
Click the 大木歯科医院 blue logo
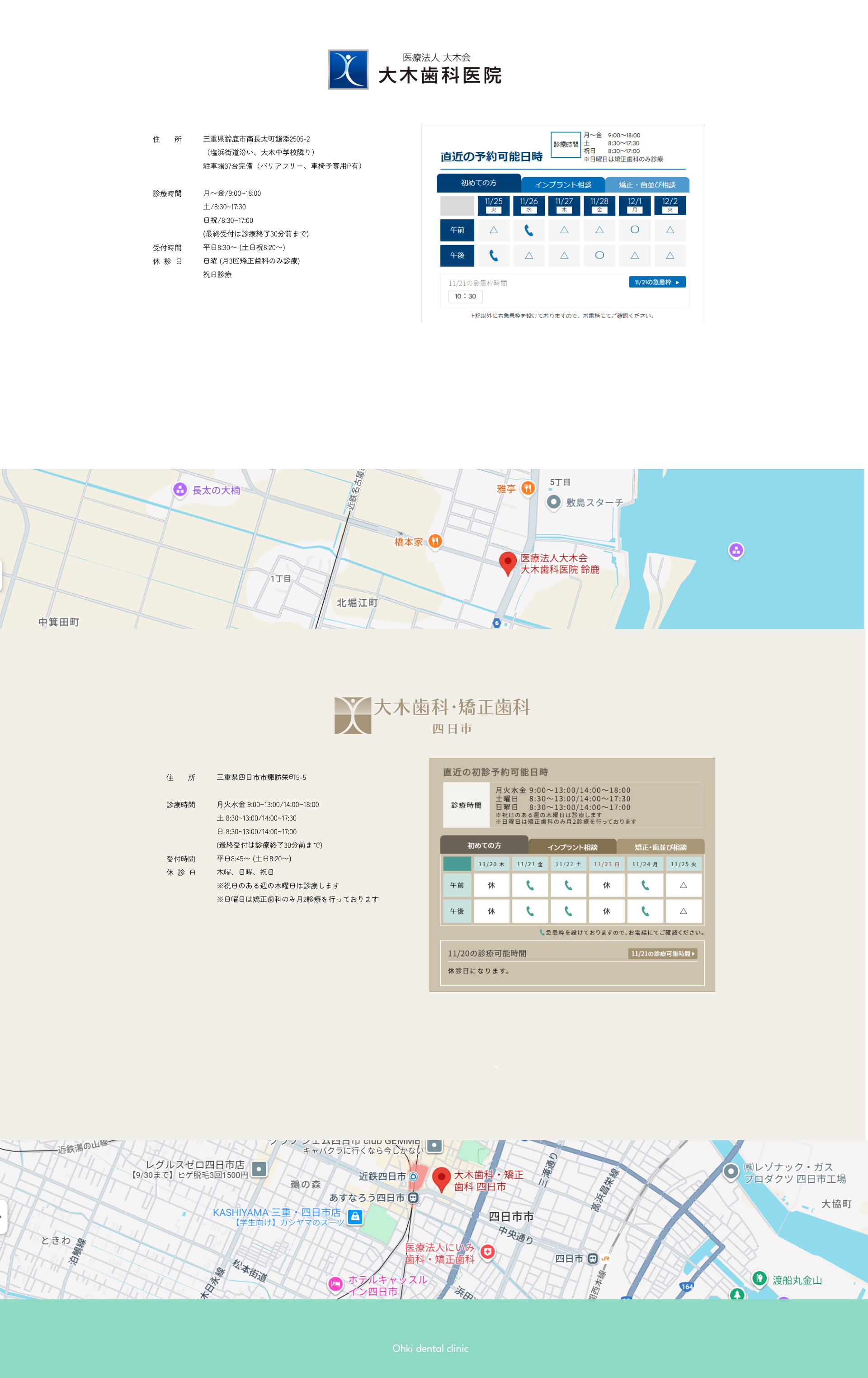348,69
